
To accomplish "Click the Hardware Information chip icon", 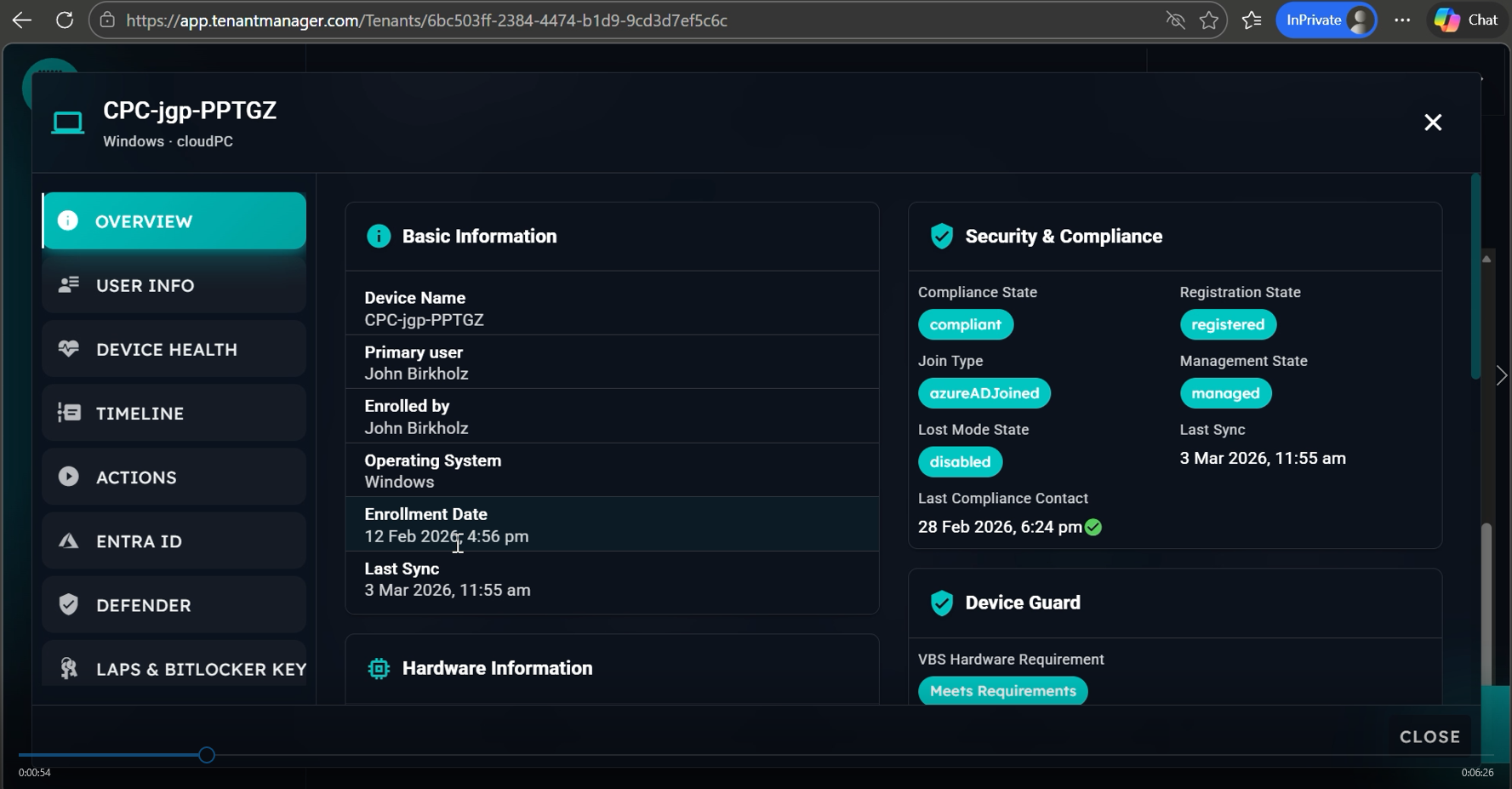I will 379,669.
